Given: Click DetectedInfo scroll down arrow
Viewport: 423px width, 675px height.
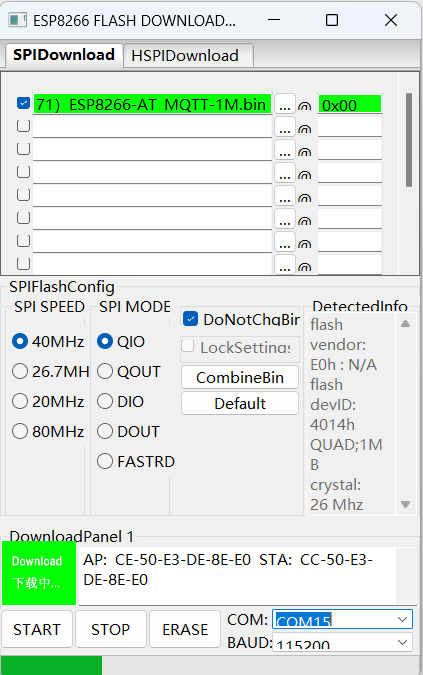Looking at the screenshot, I should [405, 504].
